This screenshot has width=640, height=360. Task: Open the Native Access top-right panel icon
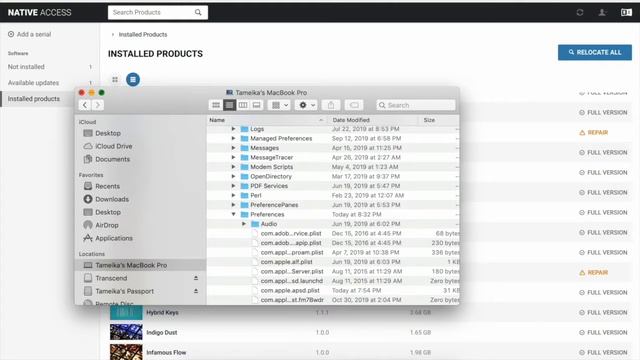(x=626, y=12)
